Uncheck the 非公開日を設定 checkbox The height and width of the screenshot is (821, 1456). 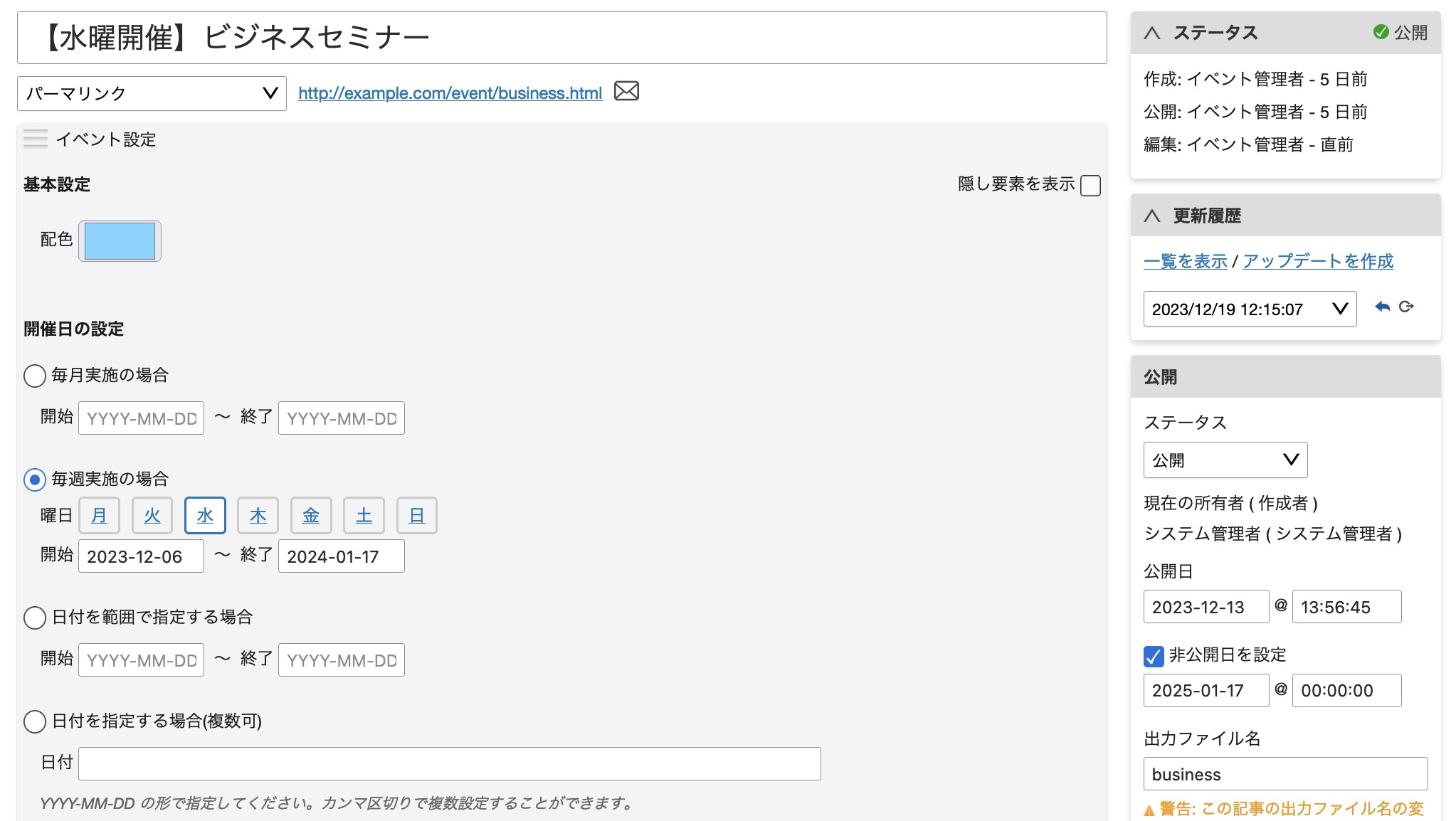[x=1154, y=656]
